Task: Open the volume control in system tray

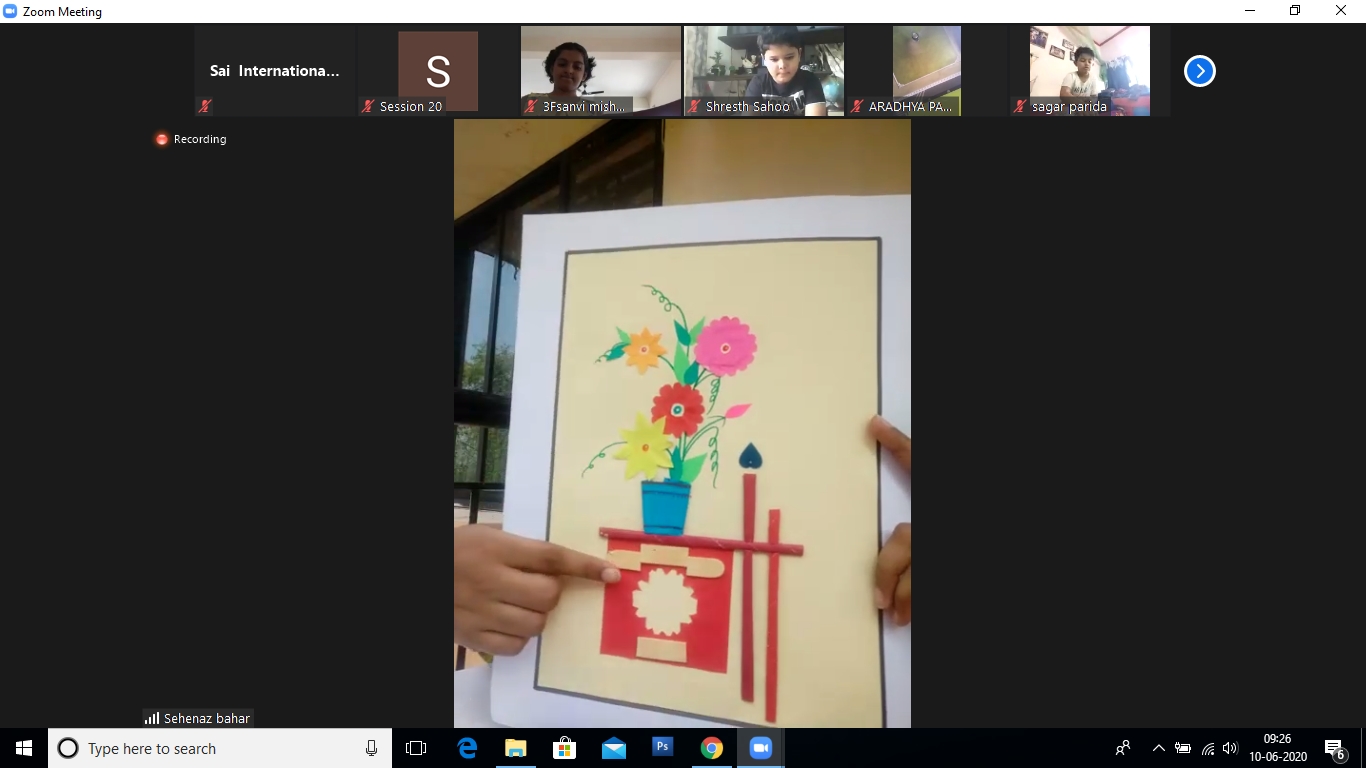Action: pos(1230,748)
